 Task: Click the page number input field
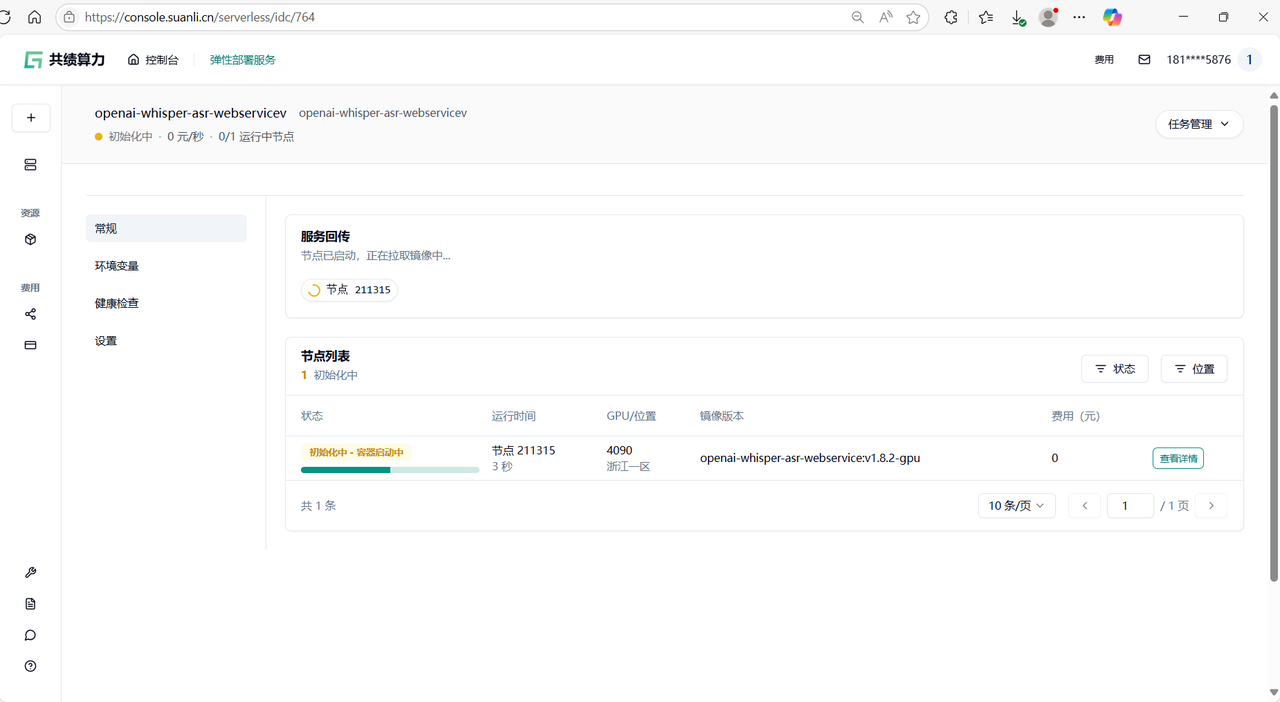coord(1130,506)
